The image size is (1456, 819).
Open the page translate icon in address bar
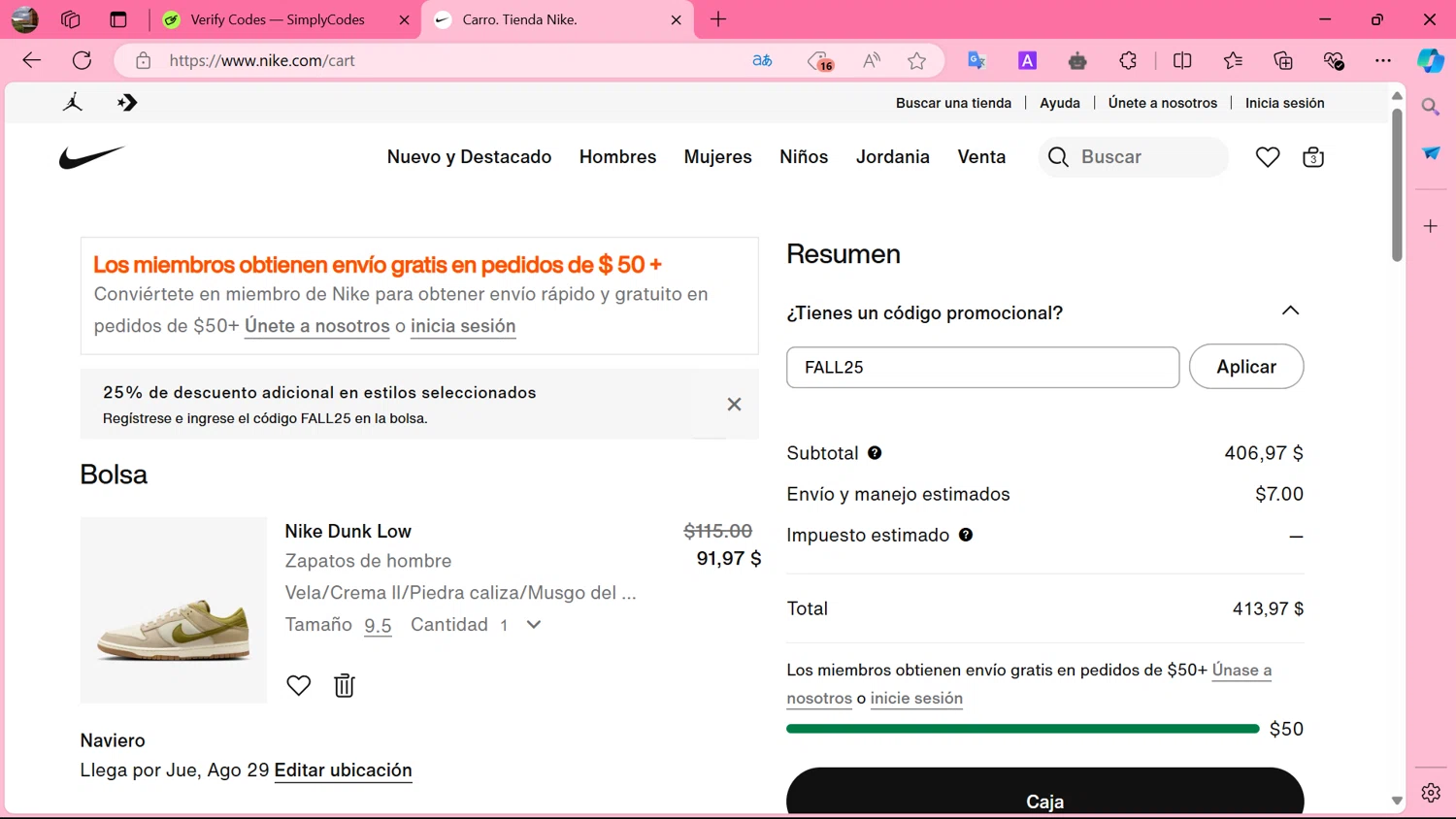763,60
